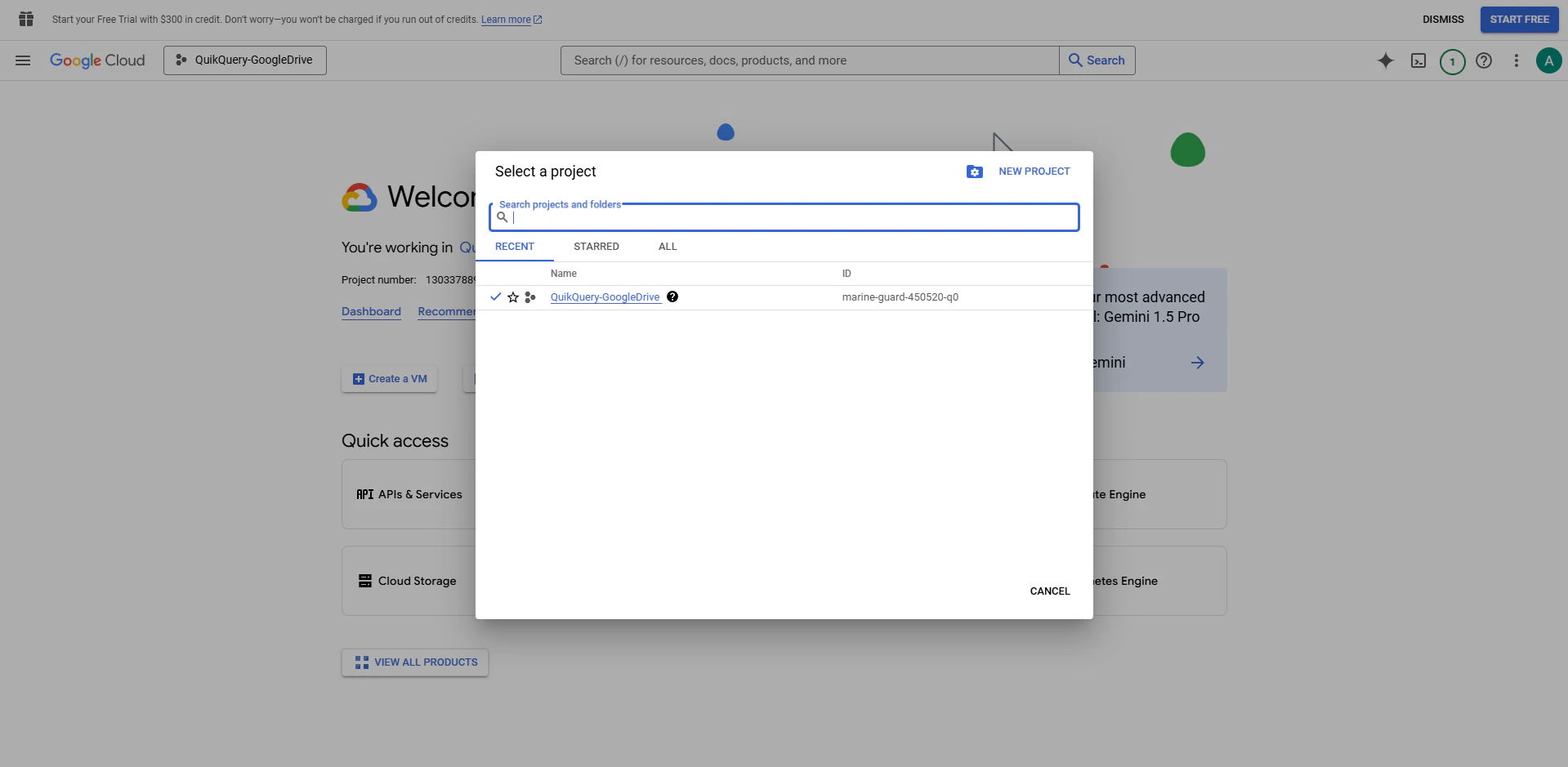This screenshot has width=1568, height=767.
Task: Open the QuikQuery-GoogleDrive project link
Action: 605,297
